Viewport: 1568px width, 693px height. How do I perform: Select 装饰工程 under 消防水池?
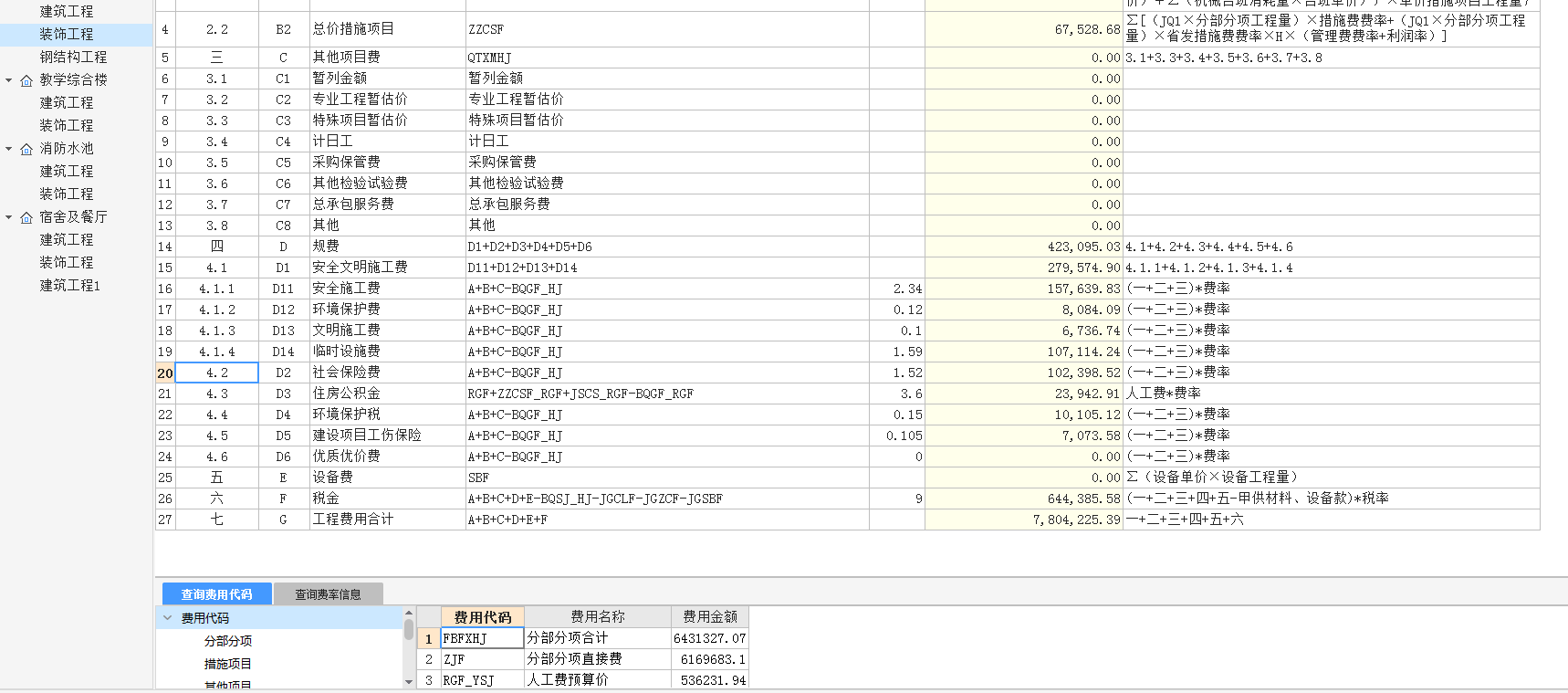click(x=66, y=194)
